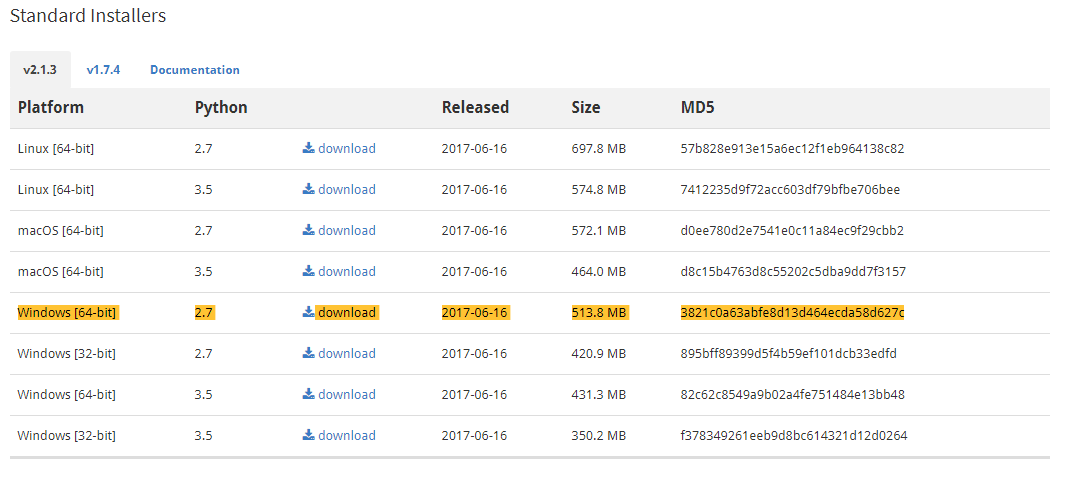Click download icon for macOS Python 2.7
Screen dimensions: 1070x477
click(308, 230)
